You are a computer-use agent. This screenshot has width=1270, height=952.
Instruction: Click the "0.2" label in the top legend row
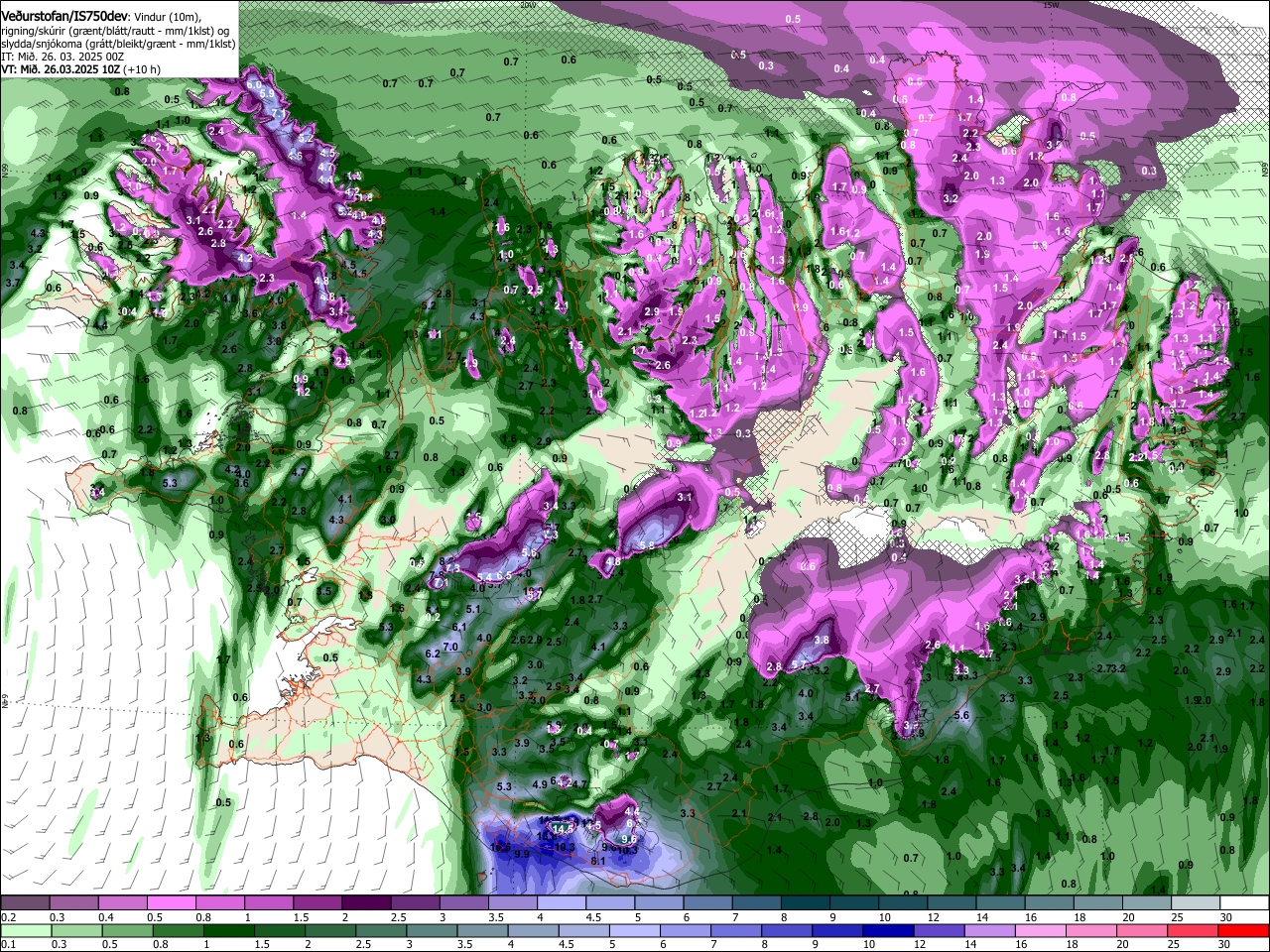[7, 917]
